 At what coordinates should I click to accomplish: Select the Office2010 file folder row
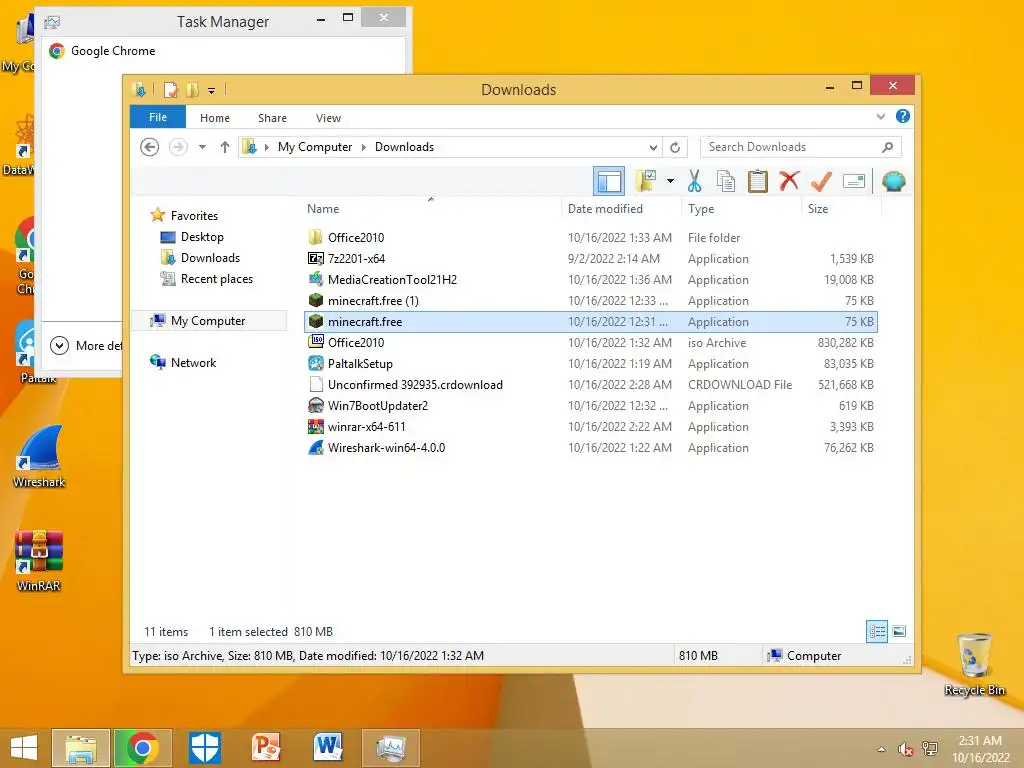[590, 238]
